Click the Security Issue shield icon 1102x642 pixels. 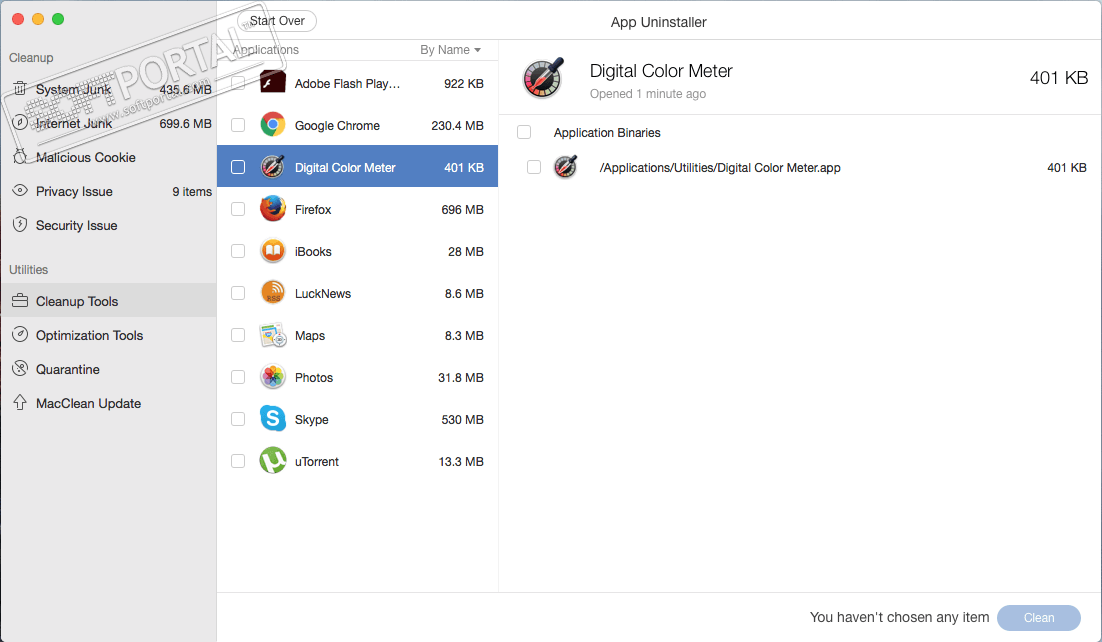click(x=20, y=225)
